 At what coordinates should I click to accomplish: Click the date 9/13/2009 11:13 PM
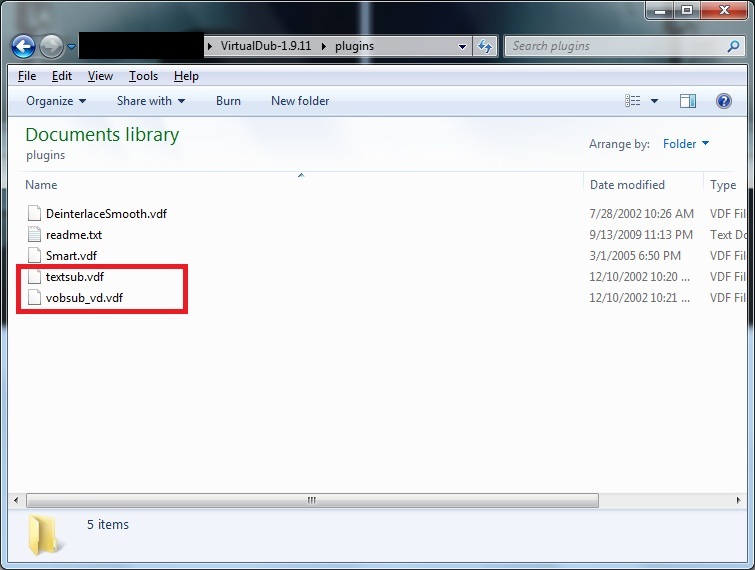pyautogui.click(x=641, y=235)
